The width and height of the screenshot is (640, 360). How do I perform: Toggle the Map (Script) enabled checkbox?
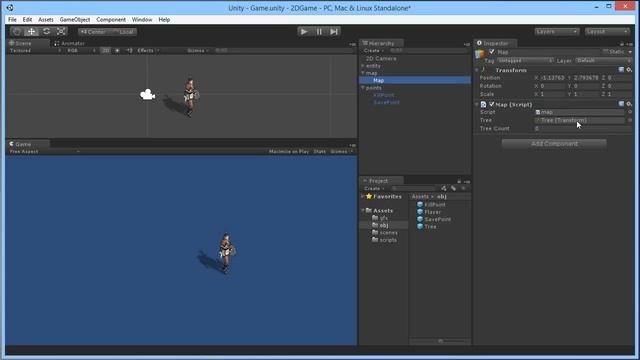point(491,104)
